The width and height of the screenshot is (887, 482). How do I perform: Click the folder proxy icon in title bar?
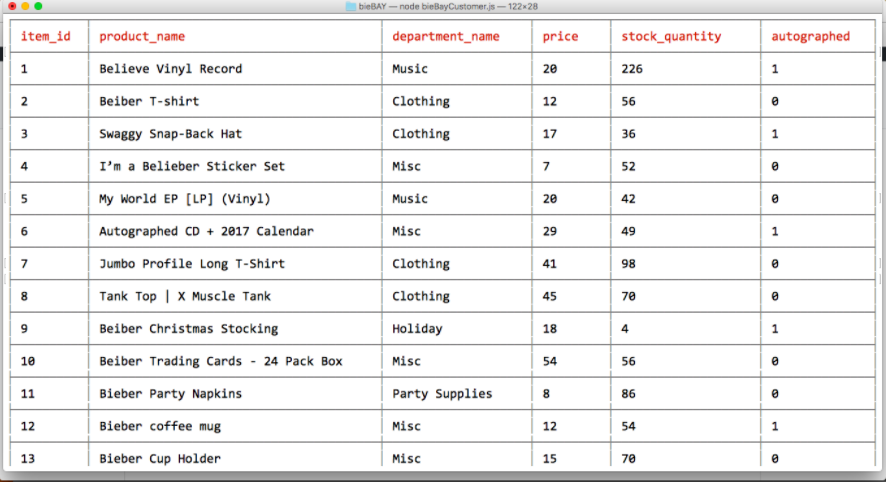click(351, 6)
